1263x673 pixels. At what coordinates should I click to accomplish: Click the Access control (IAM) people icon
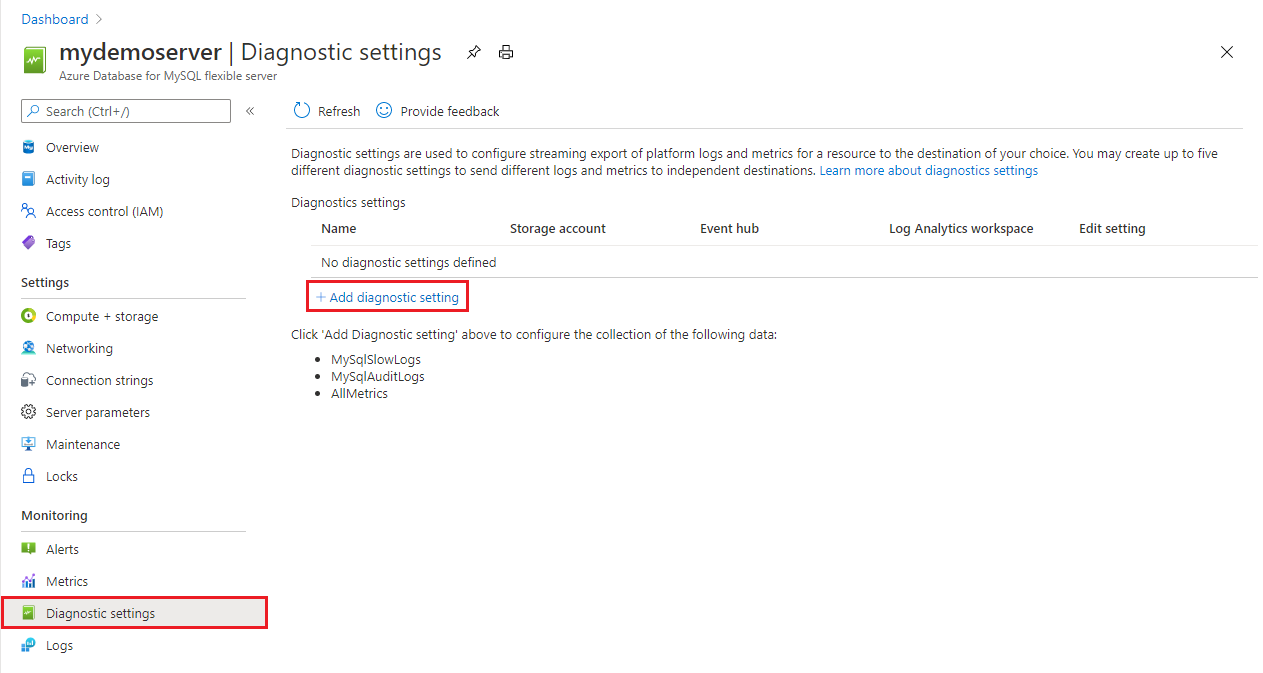(29, 211)
